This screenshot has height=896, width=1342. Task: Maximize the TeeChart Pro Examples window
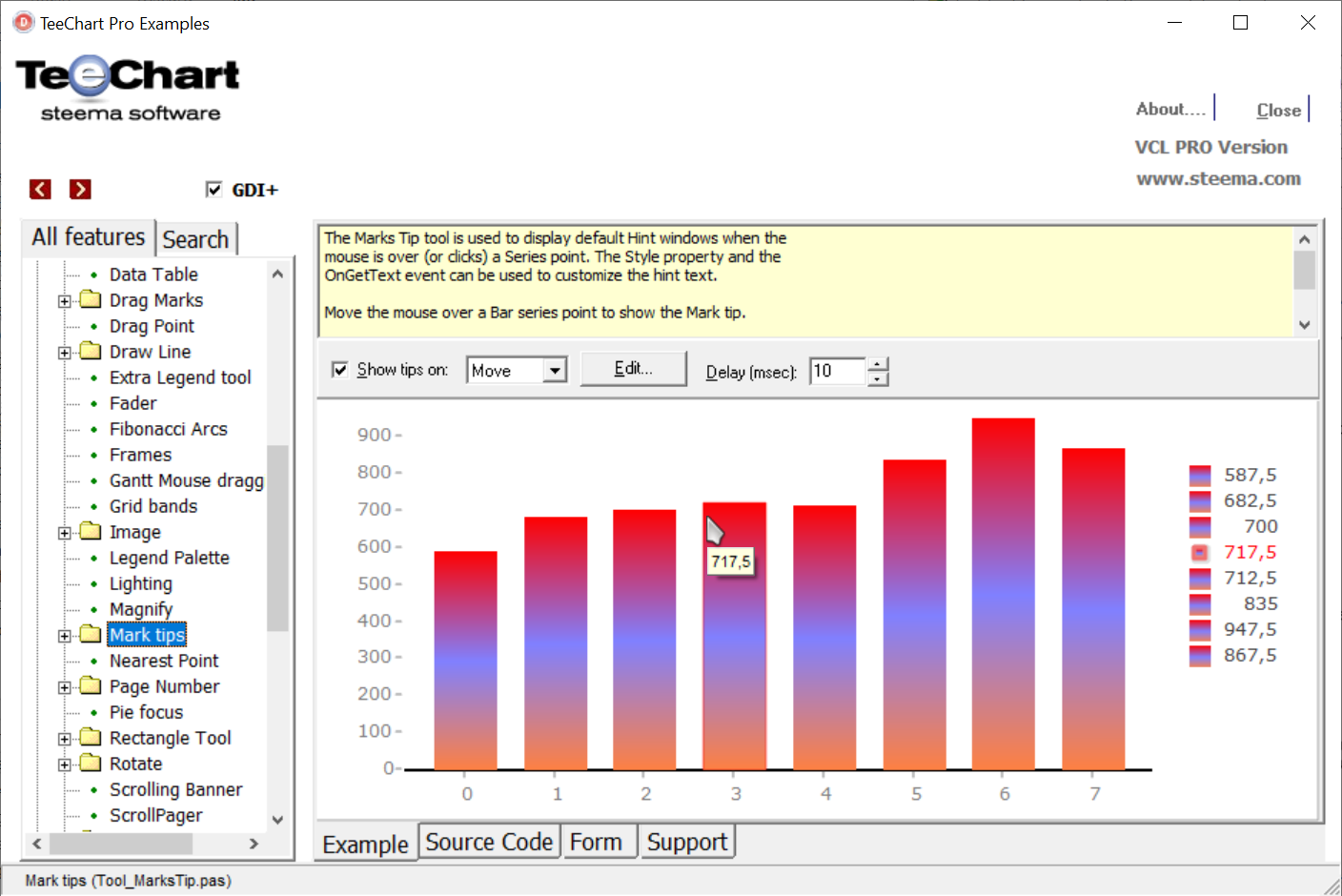click(x=1241, y=23)
